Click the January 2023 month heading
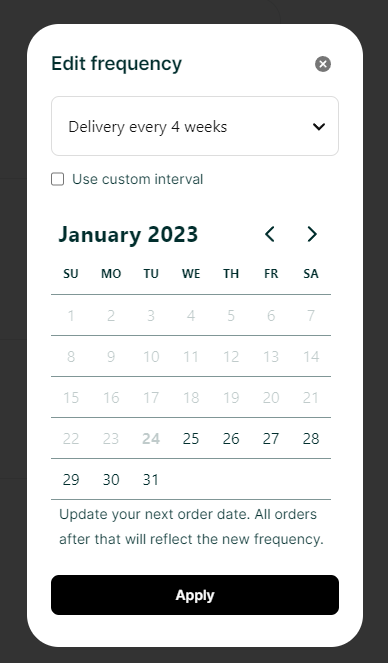The height and width of the screenshot is (663, 388). pos(128,234)
